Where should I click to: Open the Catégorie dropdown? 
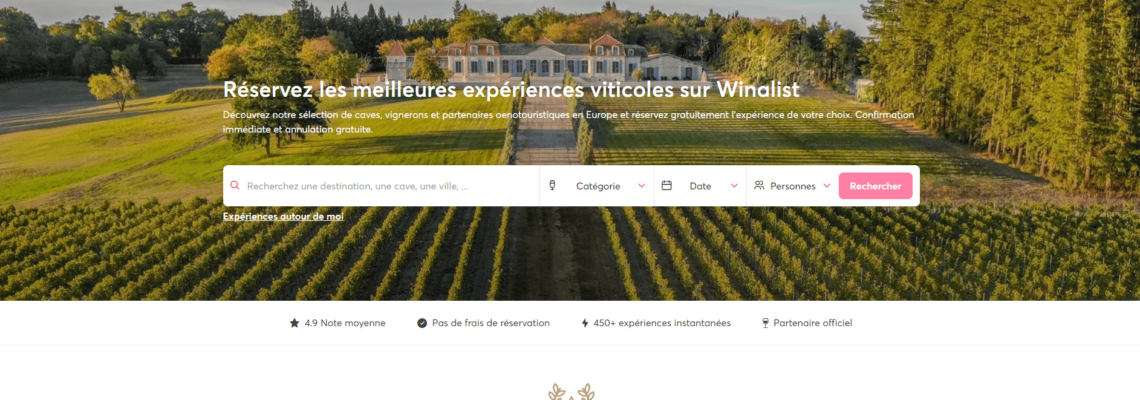pyautogui.click(x=597, y=185)
